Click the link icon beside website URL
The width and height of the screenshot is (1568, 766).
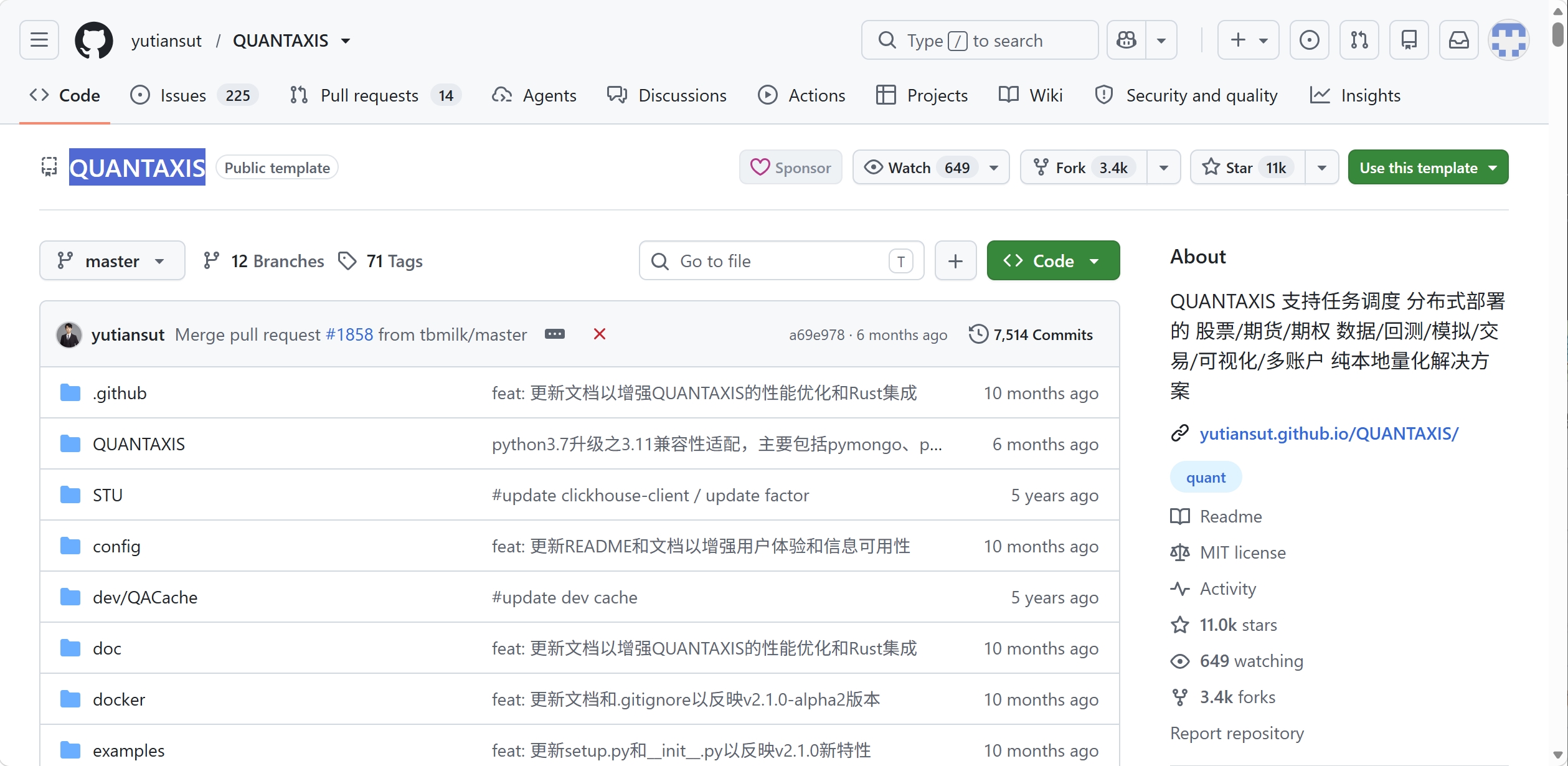coord(1180,433)
